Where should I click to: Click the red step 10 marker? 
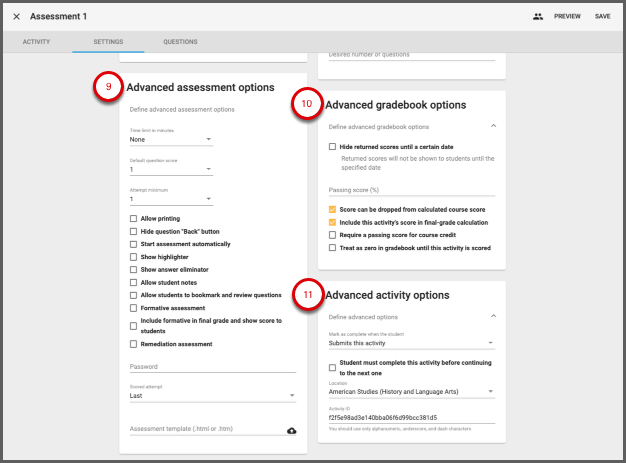[306, 104]
